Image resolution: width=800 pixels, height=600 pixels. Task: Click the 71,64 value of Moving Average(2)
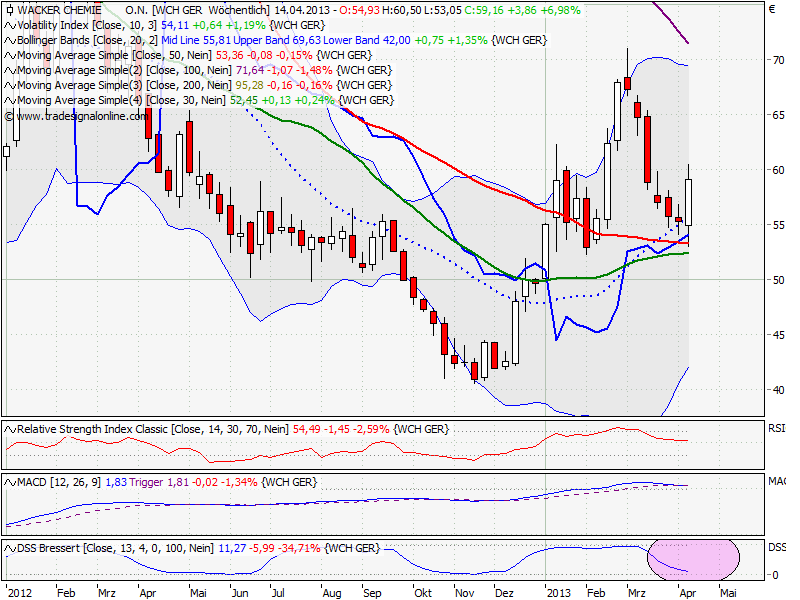pos(250,70)
